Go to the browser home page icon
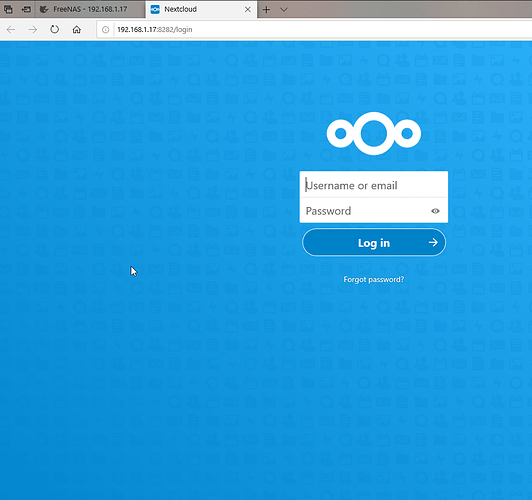This screenshot has height=500, width=532. click(77, 30)
